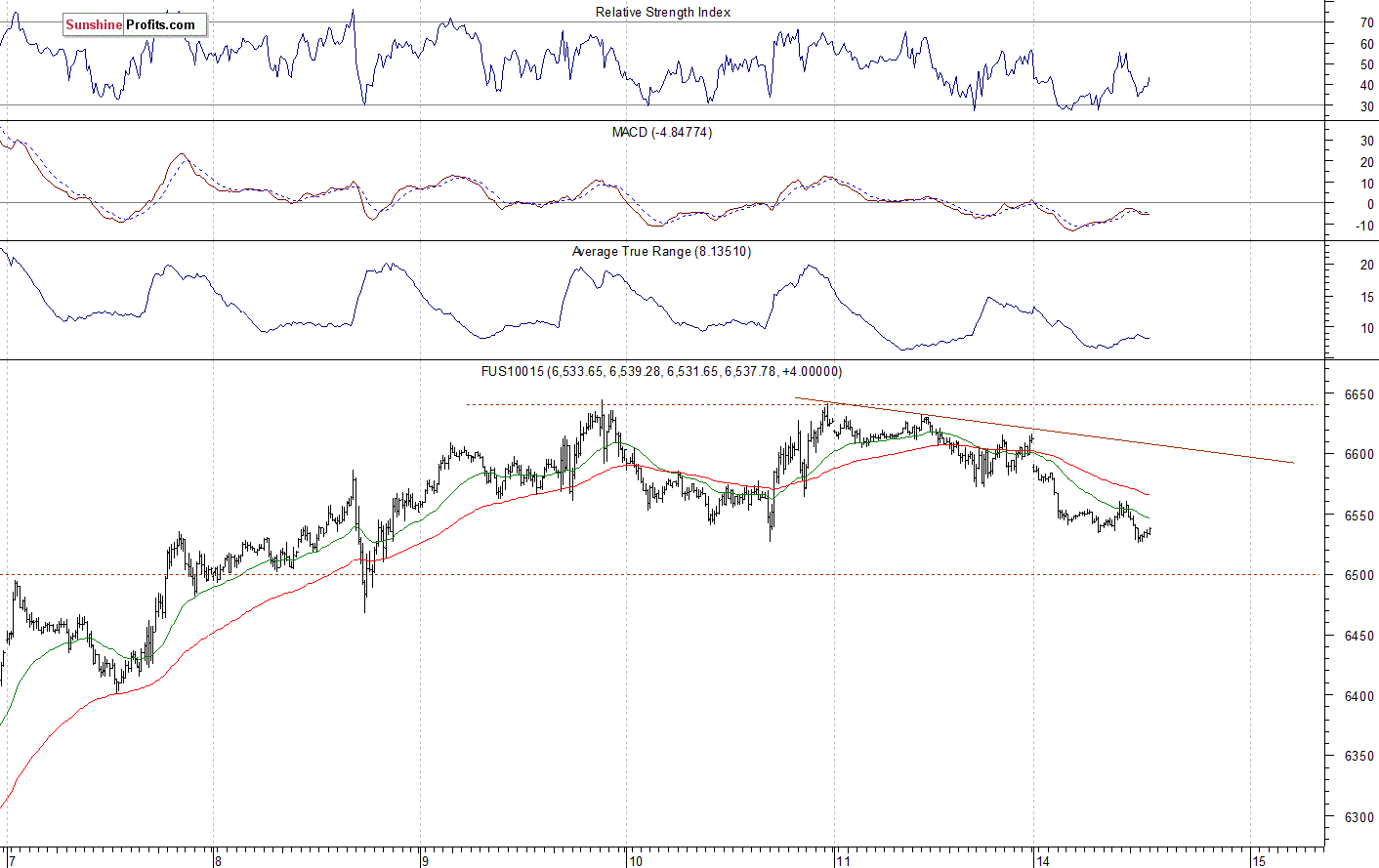The height and width of the screenshot is (868, 1379).
Task: Click the 6350 price axis label
Action: pos(1359,757)
